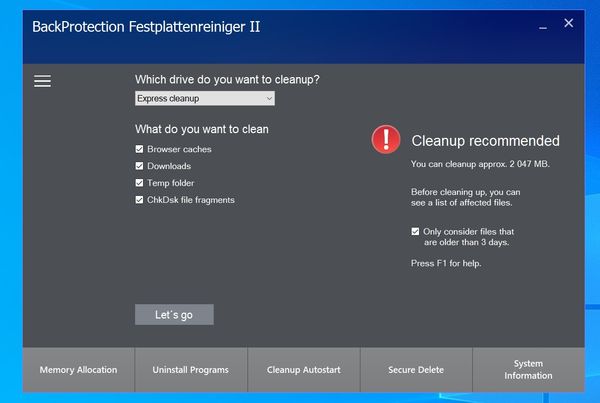Open the Express cleanup drive dropdown

coord(205,98)
